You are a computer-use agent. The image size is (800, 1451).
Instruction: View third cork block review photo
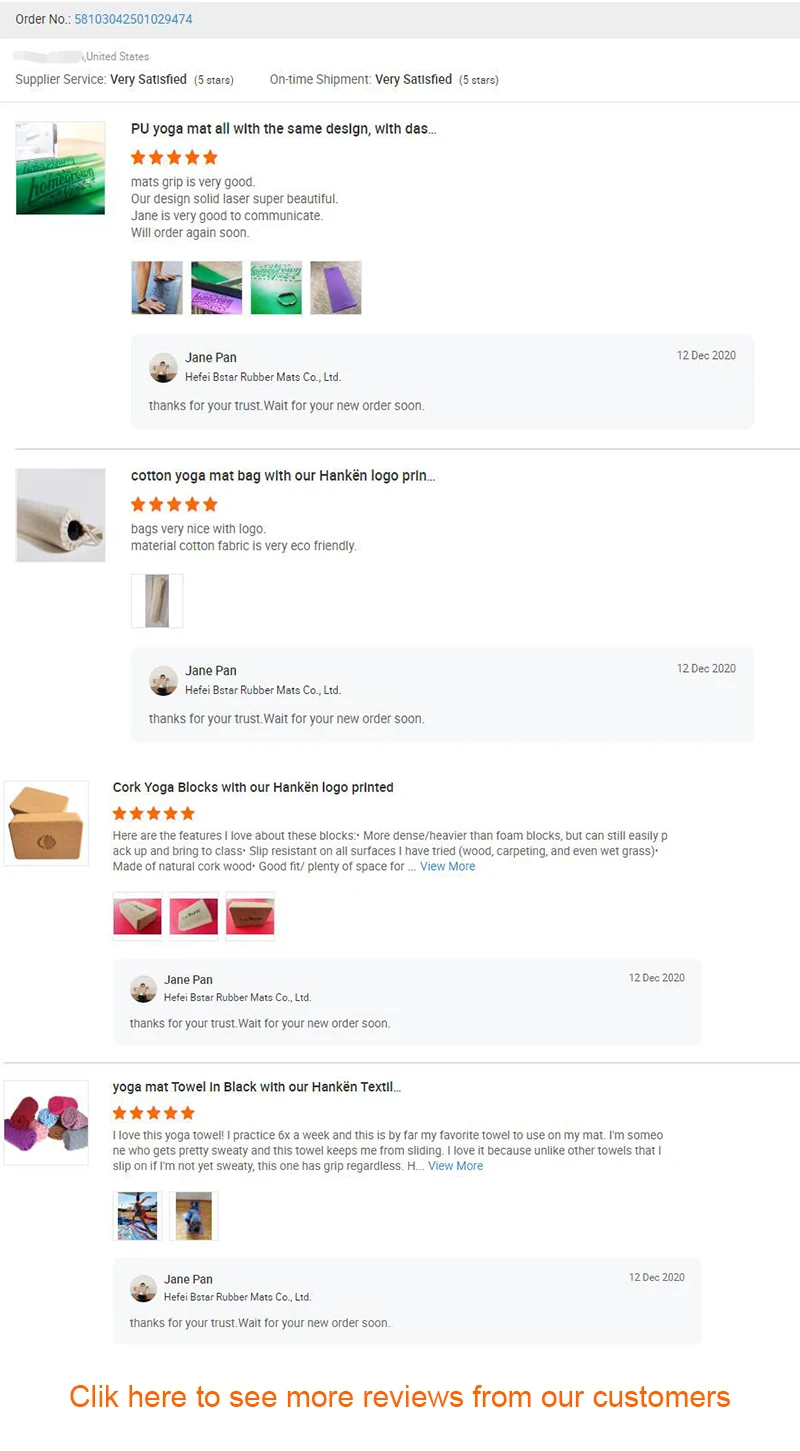tap(250, 916)
